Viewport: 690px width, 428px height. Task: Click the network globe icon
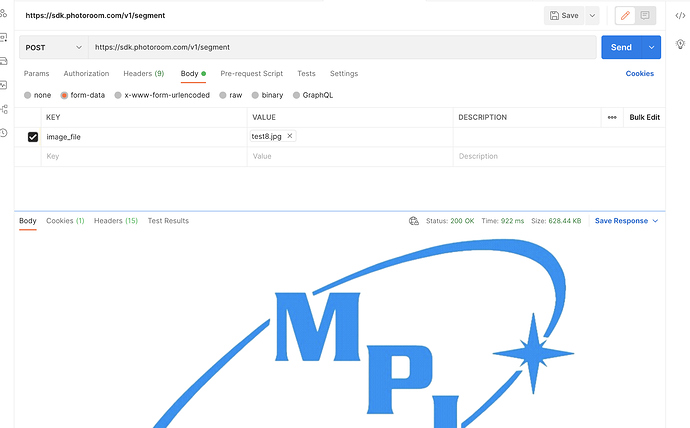[x=414, y=221]
